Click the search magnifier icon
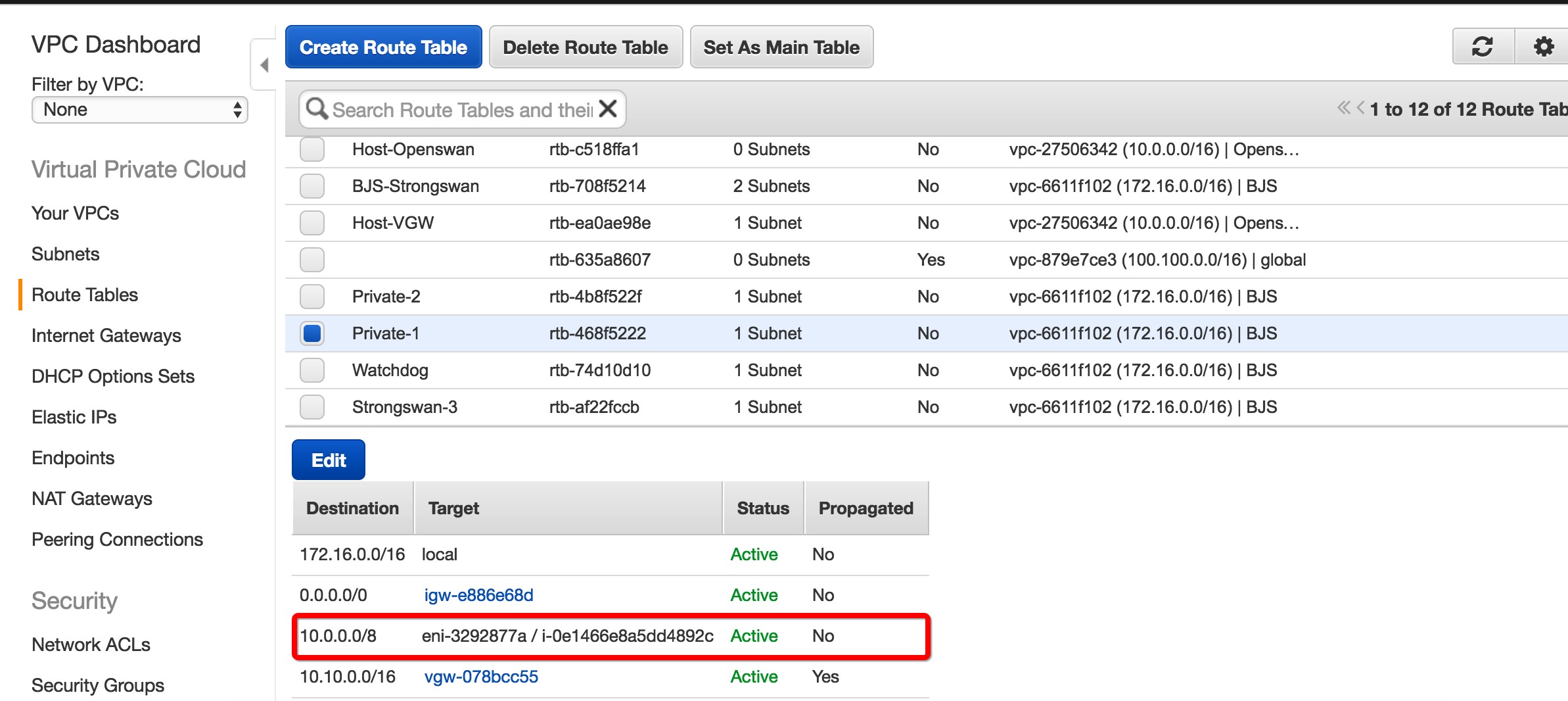The image size is (1568, 701). click(x=317, y=109)
